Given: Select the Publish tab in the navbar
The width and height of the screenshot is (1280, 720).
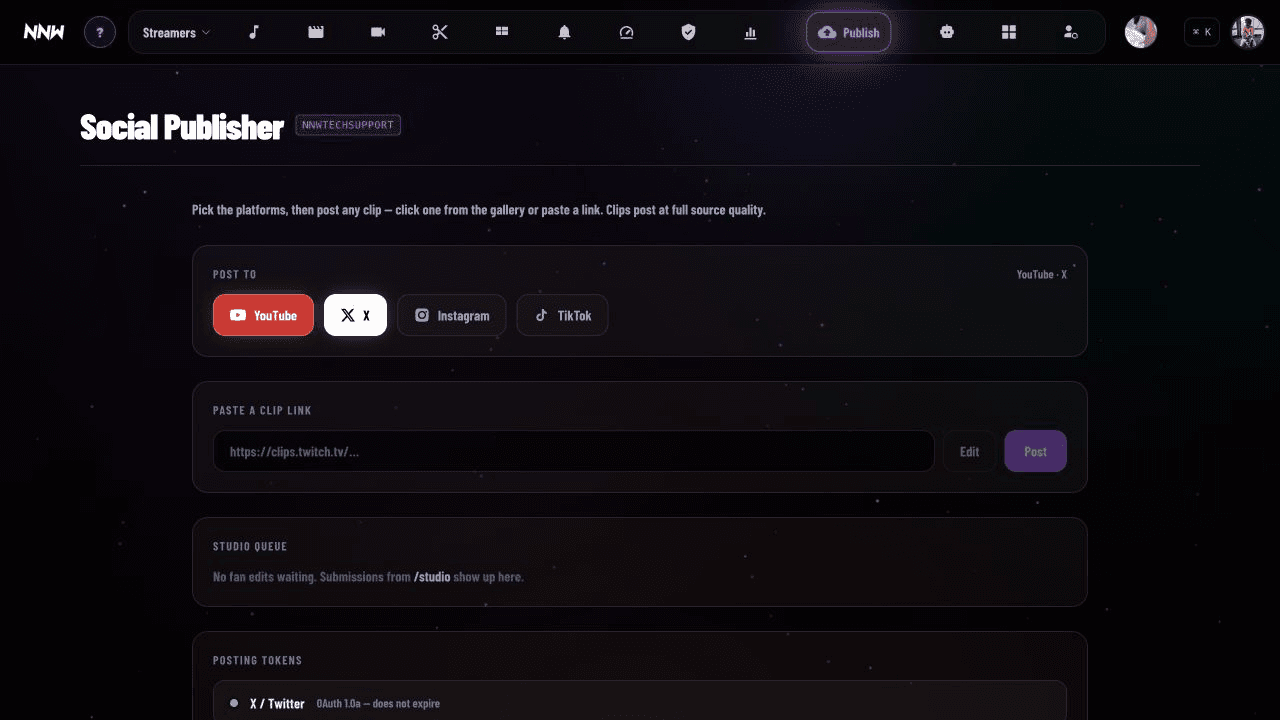Looking at the screenshot, I should pos(849,33).
